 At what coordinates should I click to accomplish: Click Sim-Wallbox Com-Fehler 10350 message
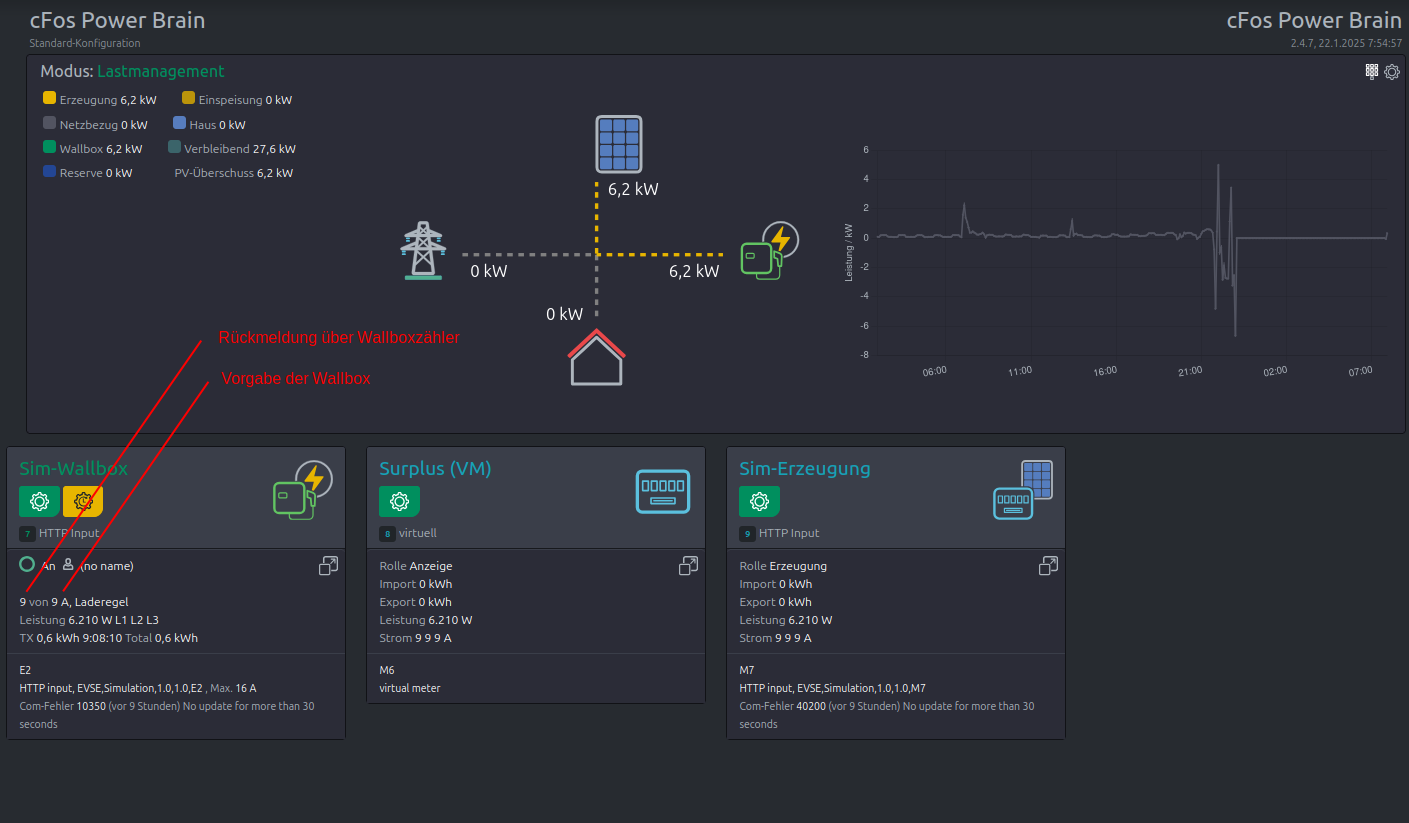point(167,715)
